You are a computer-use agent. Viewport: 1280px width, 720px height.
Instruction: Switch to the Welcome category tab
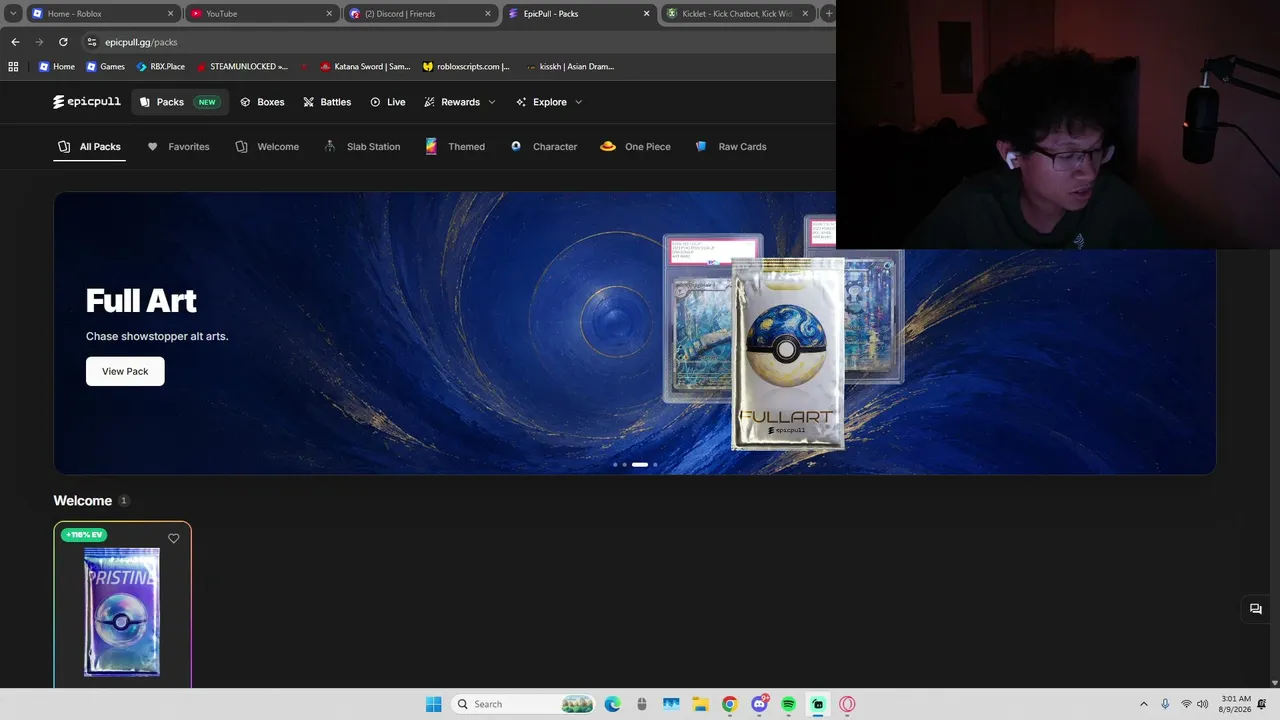(267, 147)
